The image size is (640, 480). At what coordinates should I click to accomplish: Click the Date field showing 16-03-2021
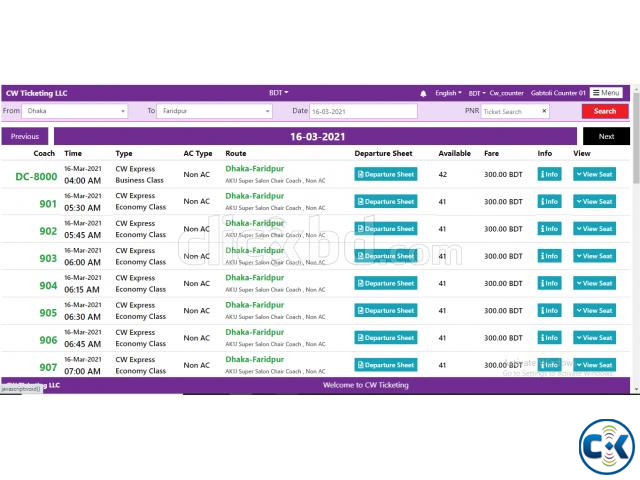pos(363,111)
